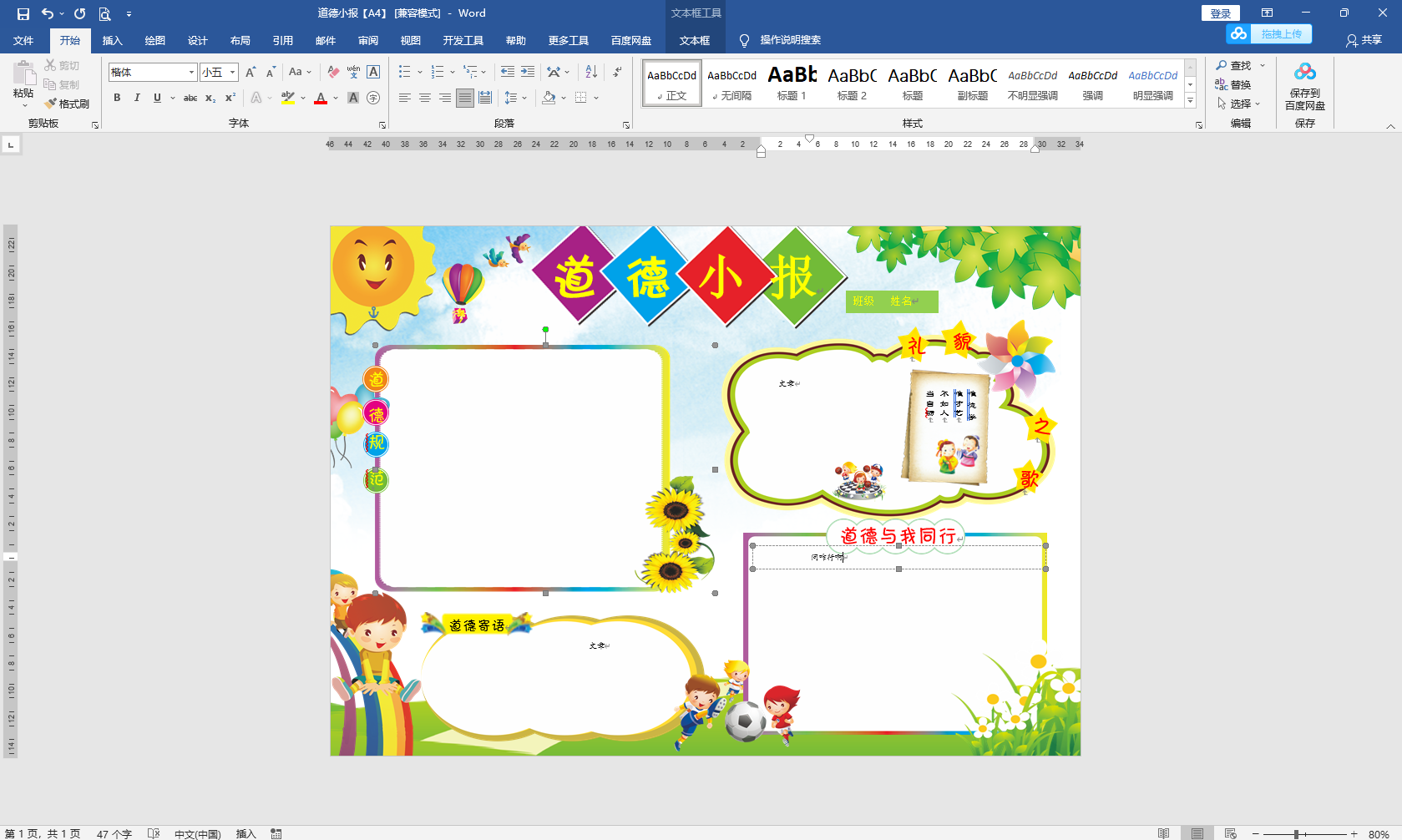
Task: Click the red font color button
Action: (x=321, y=98)
